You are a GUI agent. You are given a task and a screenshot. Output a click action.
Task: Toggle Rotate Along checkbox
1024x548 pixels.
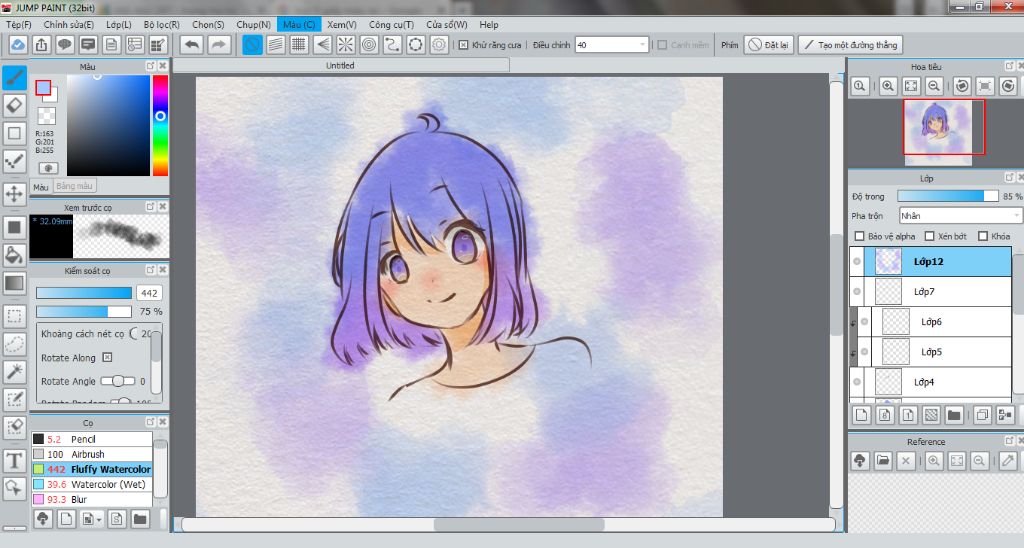108,357
